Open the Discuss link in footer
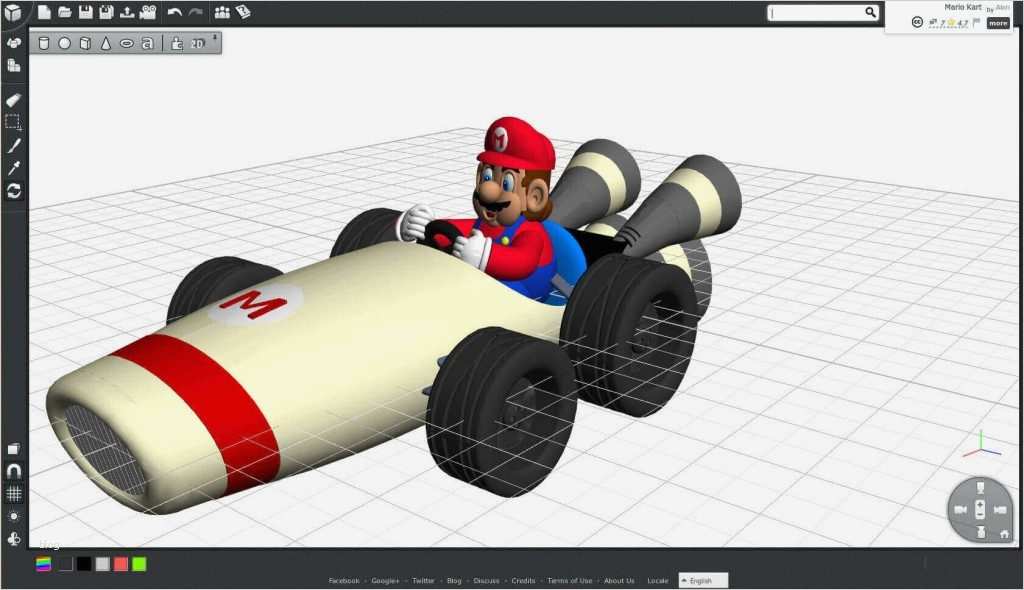The height and width of the screenshot is (590, 1024). 487,580
